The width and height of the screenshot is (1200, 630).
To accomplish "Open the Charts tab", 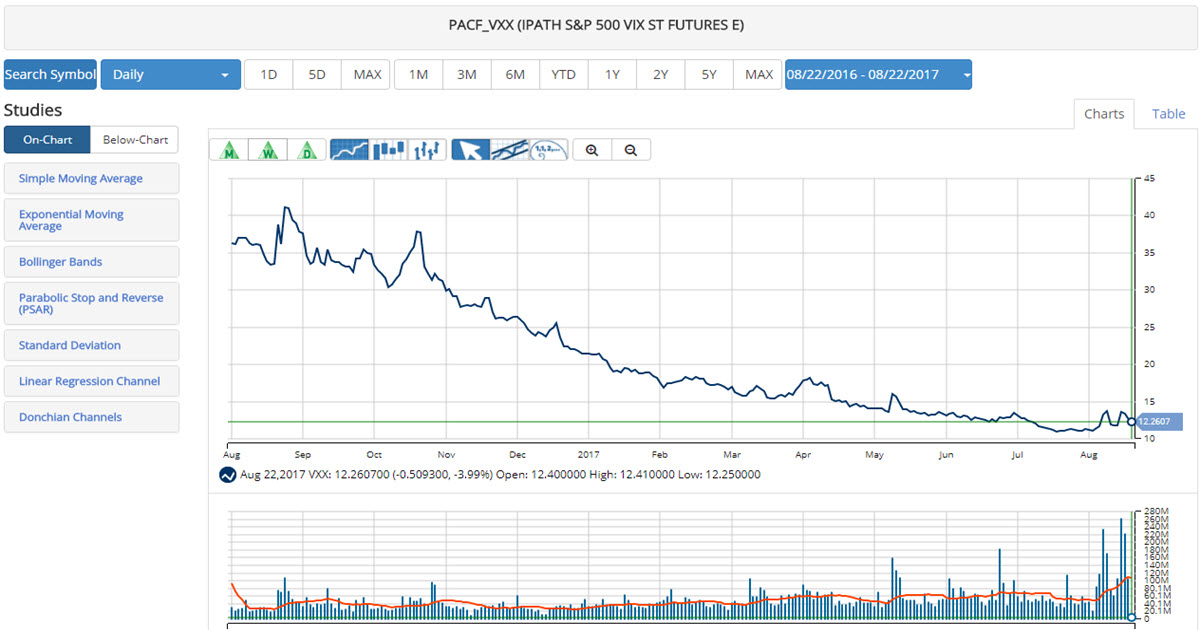I will click(1104, 114).
